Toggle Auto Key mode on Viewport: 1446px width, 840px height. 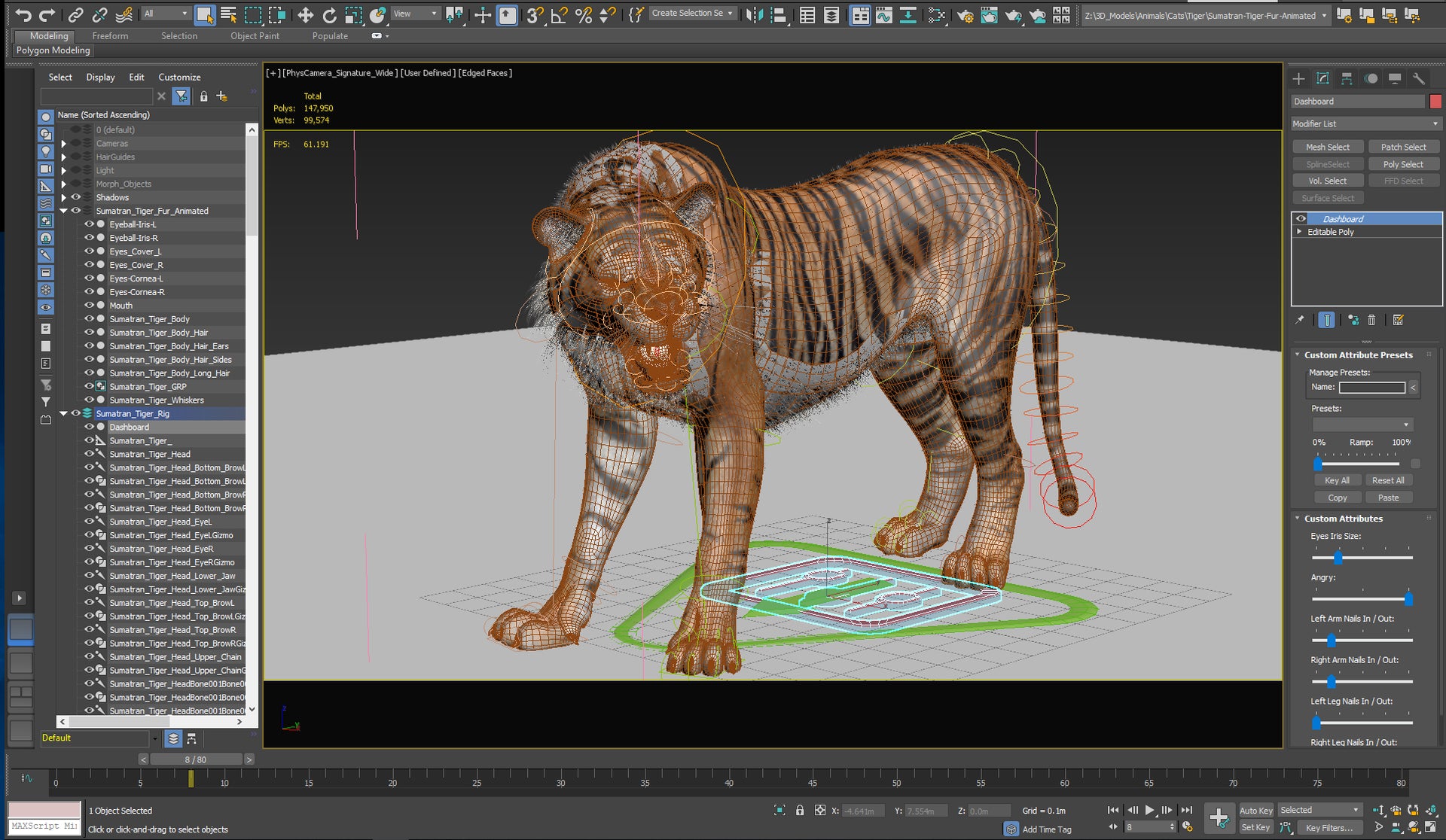pyautogui.click(x=1256, y=810)
